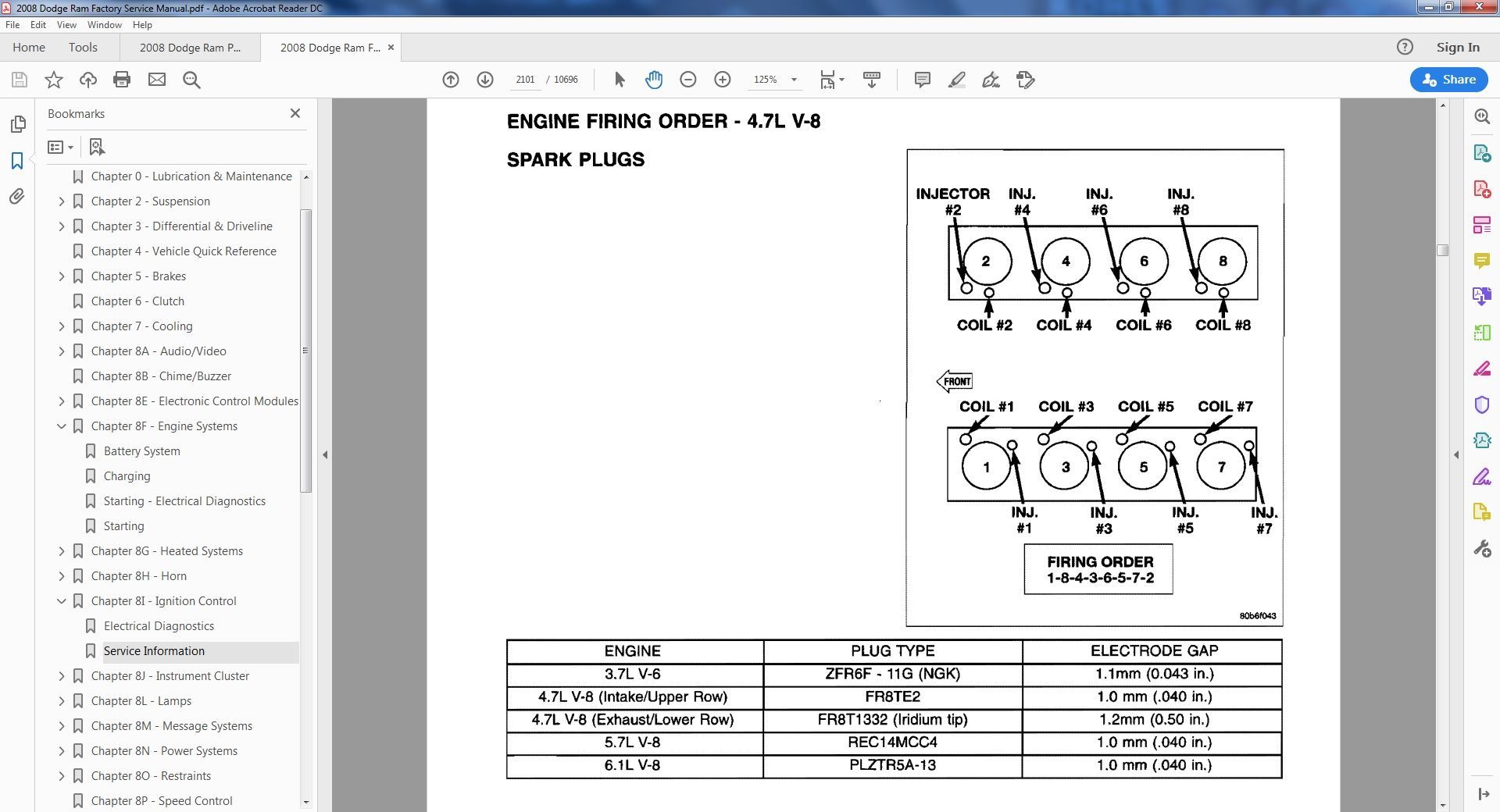The image size is (1500, 812).
Task: Toggle the Page Thumbnails panel icon
Action: 17,125
